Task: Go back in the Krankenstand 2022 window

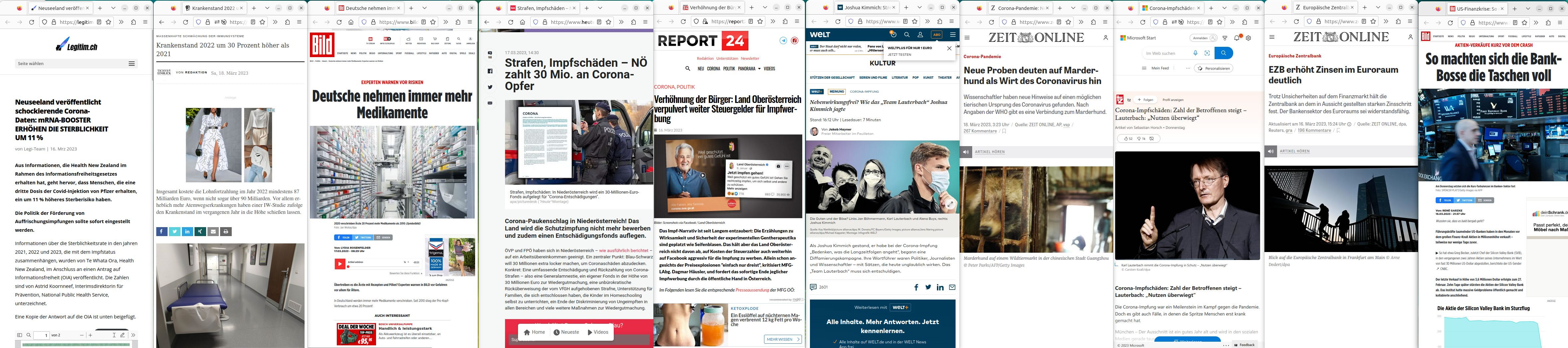Action: coord(161,22)
